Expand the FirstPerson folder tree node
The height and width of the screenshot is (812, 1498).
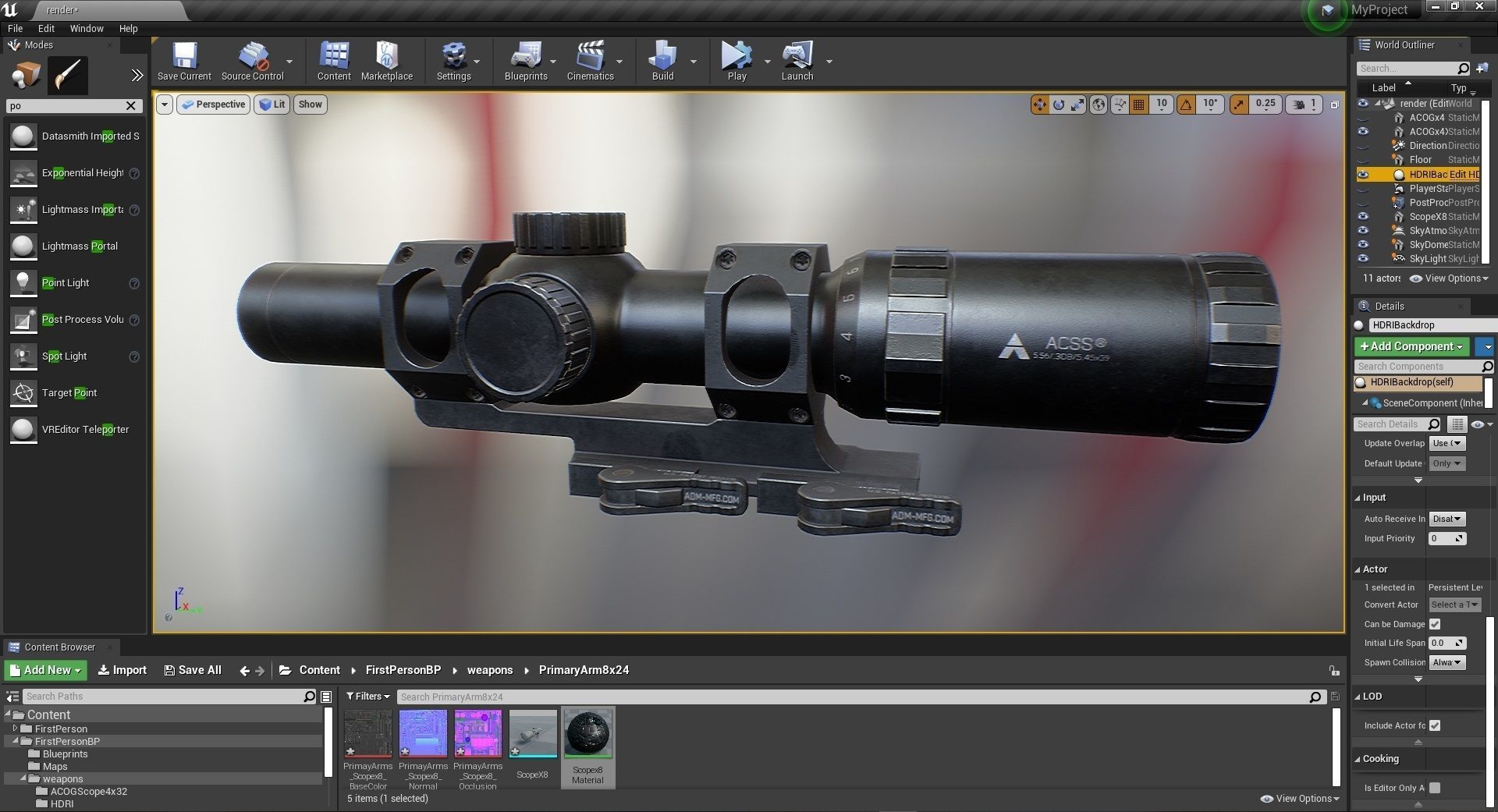click(x=15, y=729)
